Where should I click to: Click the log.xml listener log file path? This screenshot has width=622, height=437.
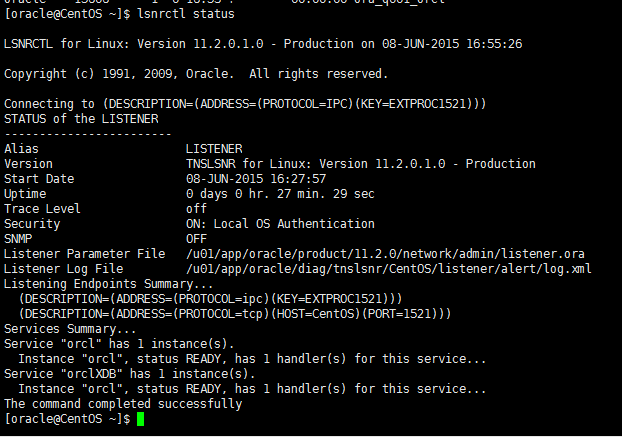[x=389, y=269]
